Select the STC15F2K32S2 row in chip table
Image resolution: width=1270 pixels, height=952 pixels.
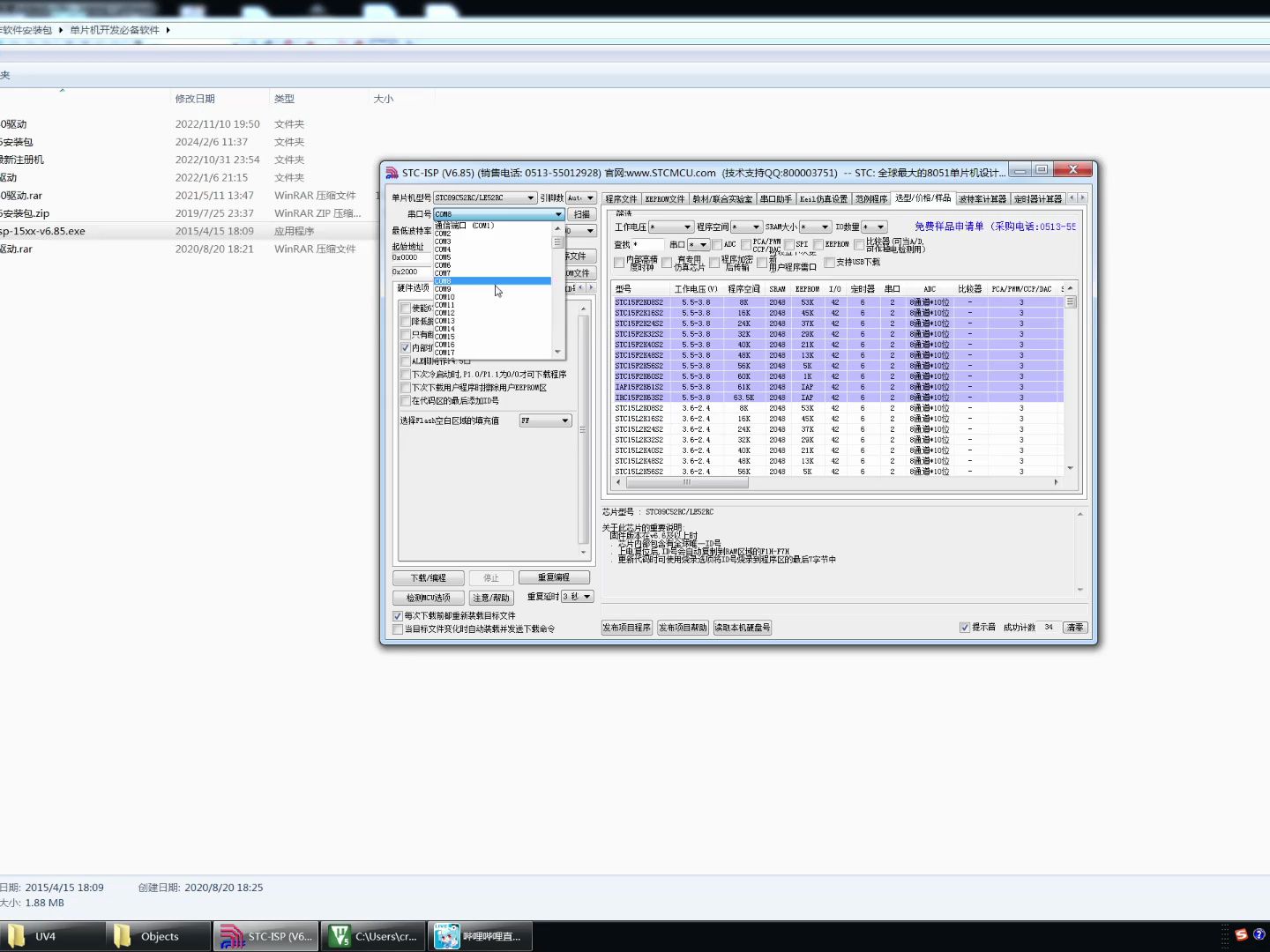coord(838,334)
